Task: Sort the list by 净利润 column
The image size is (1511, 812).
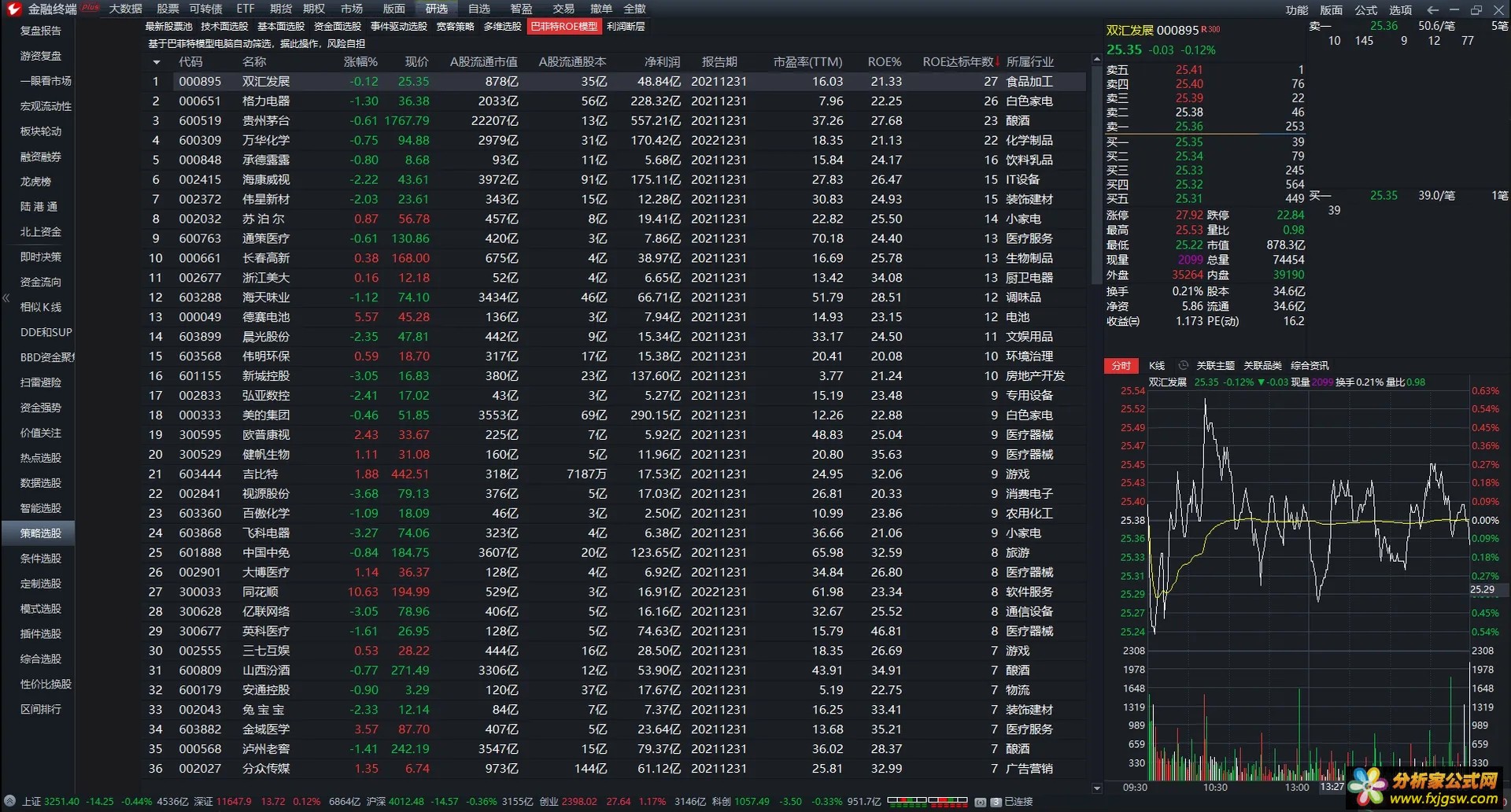Action: [662, 61]
